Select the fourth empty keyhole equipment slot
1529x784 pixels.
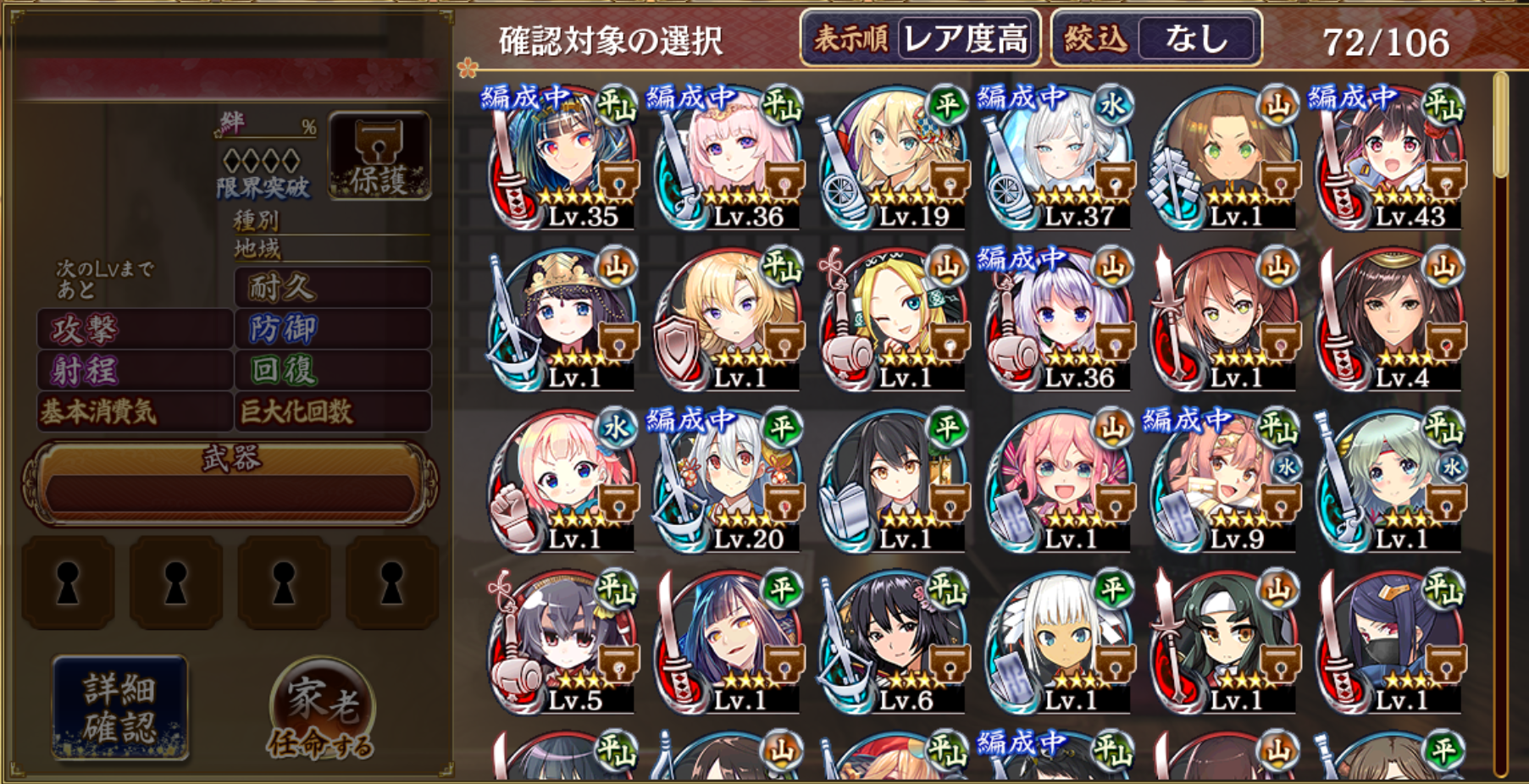tap(391, 582)
